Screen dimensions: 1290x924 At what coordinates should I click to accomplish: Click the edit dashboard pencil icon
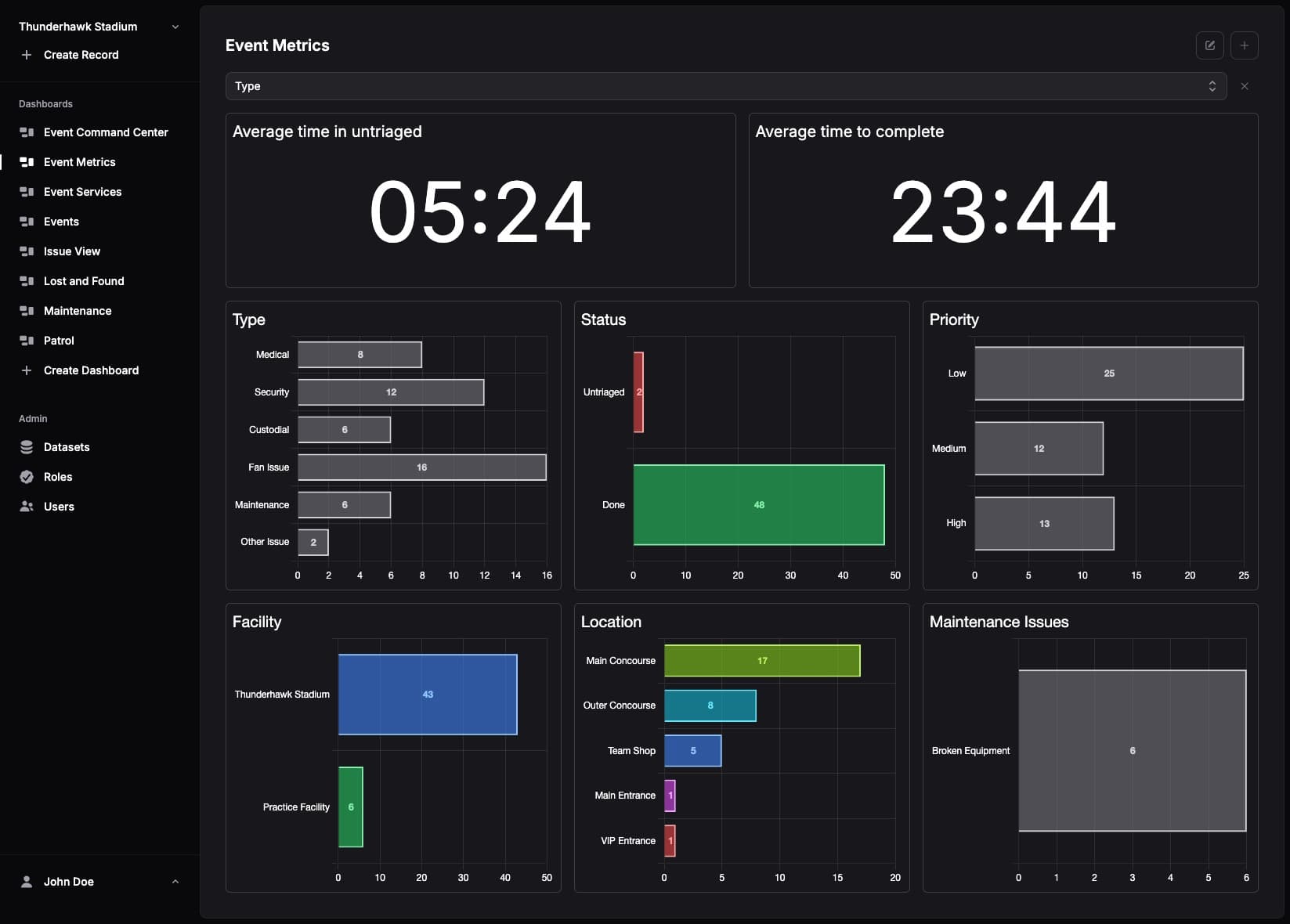(x=1209, y=45)
